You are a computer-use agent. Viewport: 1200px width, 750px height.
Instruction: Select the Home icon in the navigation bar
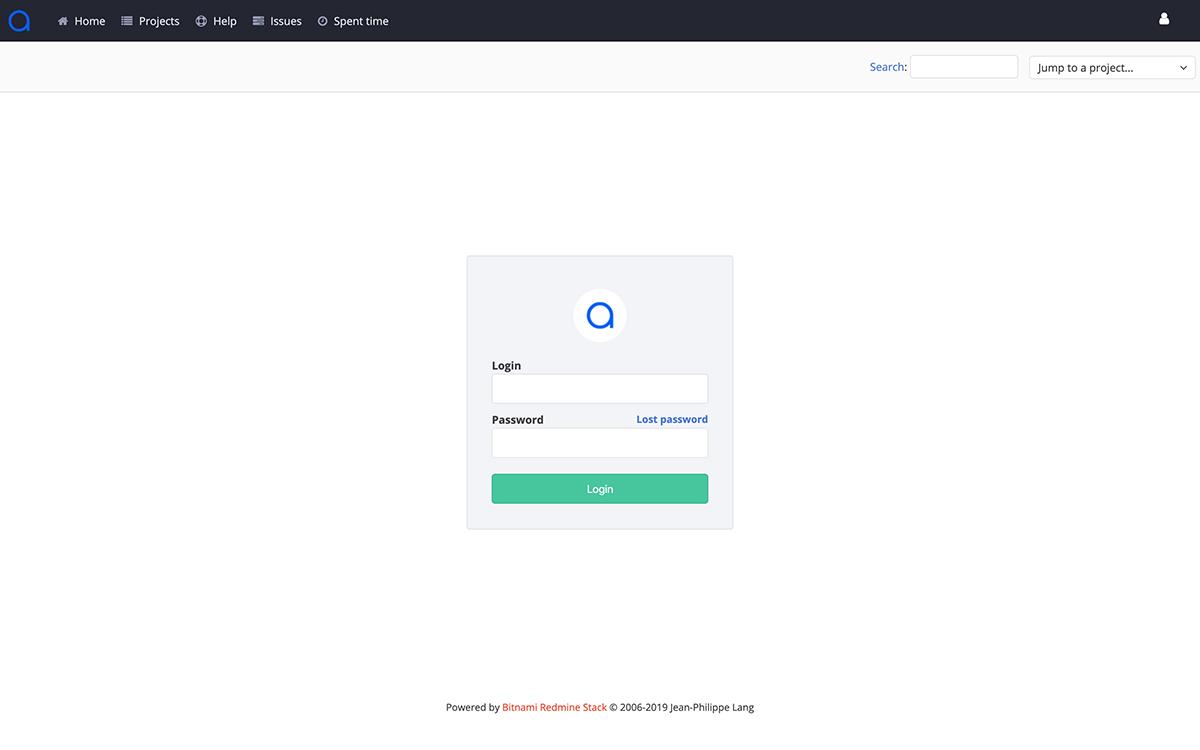(x=62, y=20)
